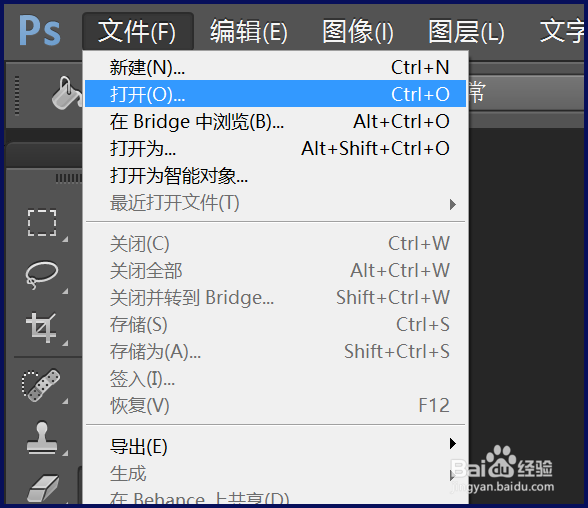The image size is (588, 508).
Task: Select the Clone Stamp tool
Action: click(42, 438)
